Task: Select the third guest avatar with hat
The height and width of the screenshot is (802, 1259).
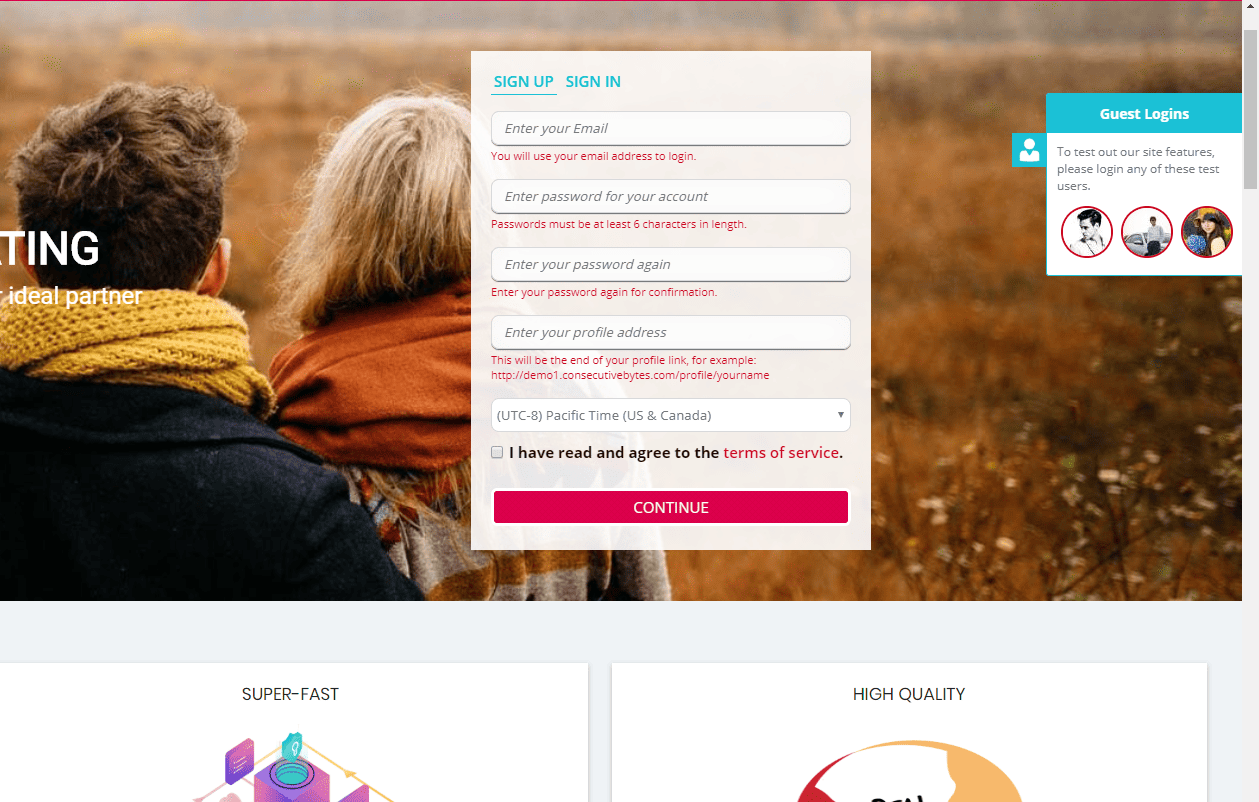Action: pyautogui.click(x=1207, y=232)
